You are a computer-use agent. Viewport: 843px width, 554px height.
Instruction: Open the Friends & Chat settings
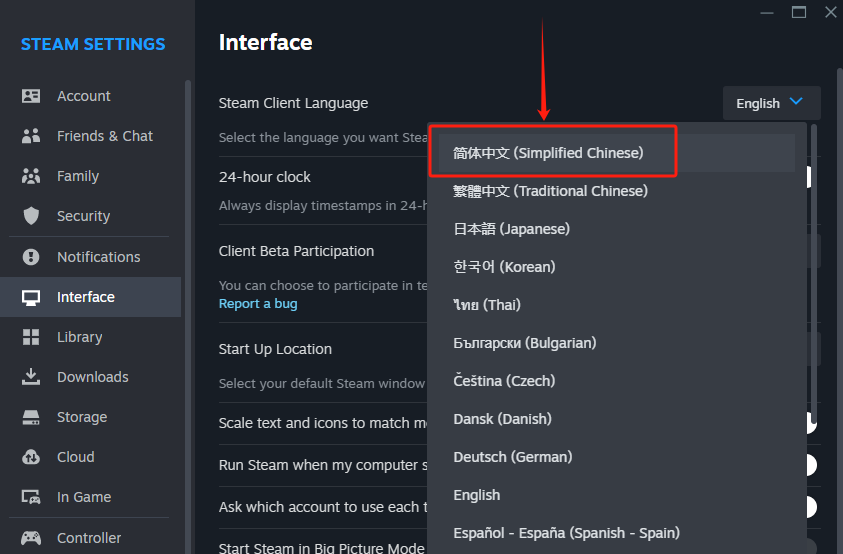point(90,136)
